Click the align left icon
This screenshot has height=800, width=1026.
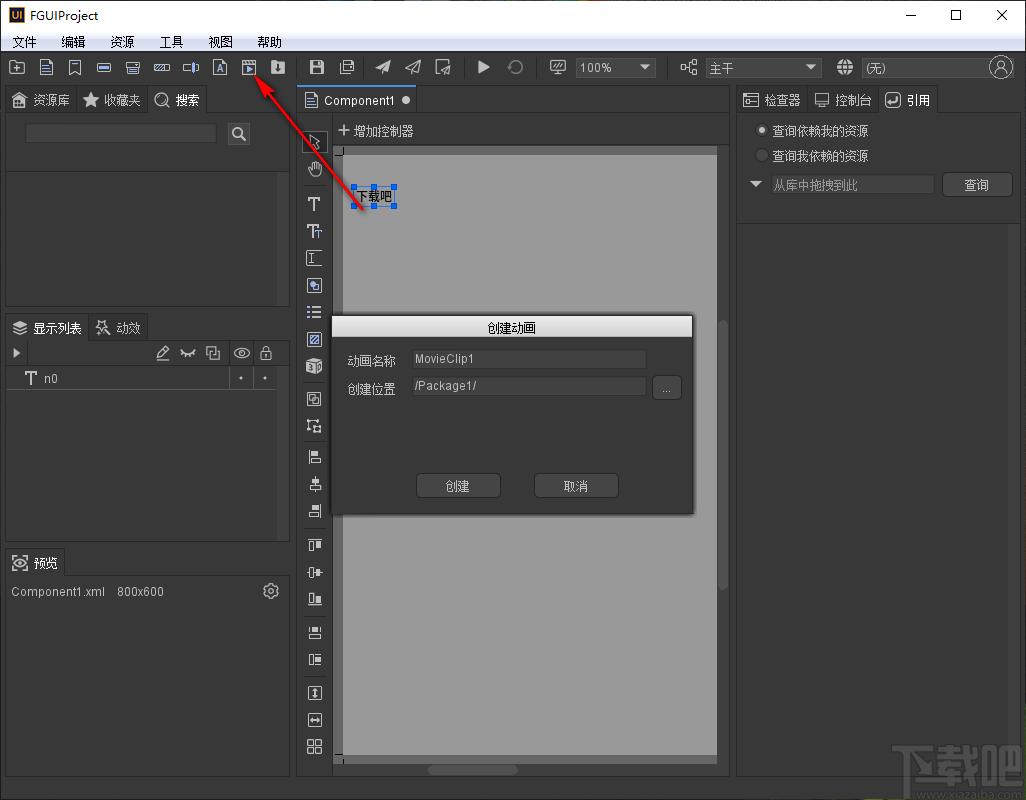pyautogui.click(x=315, y=457)
